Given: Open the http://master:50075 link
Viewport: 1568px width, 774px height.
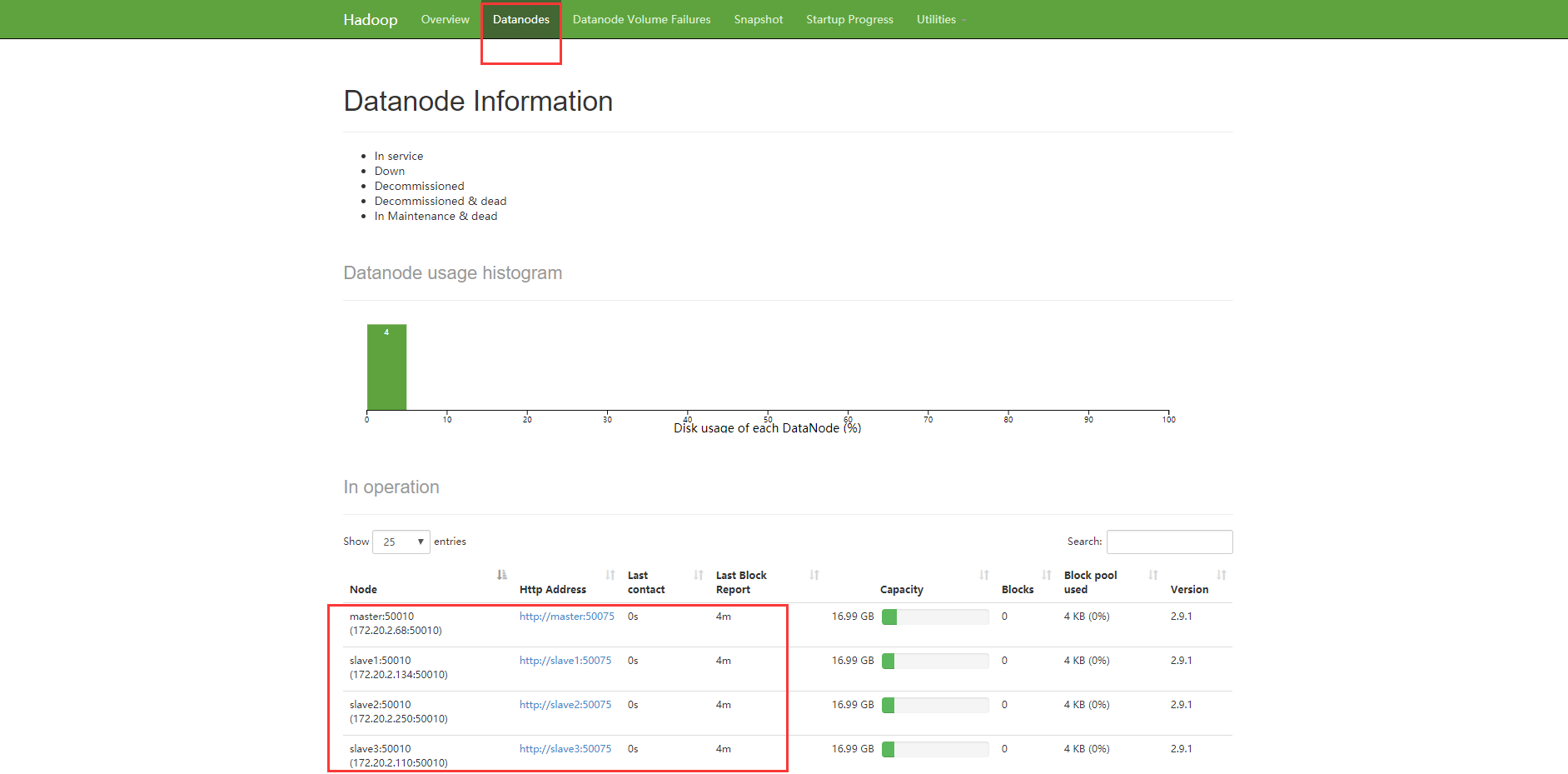Looking at the screenshot, I should 567,617.
